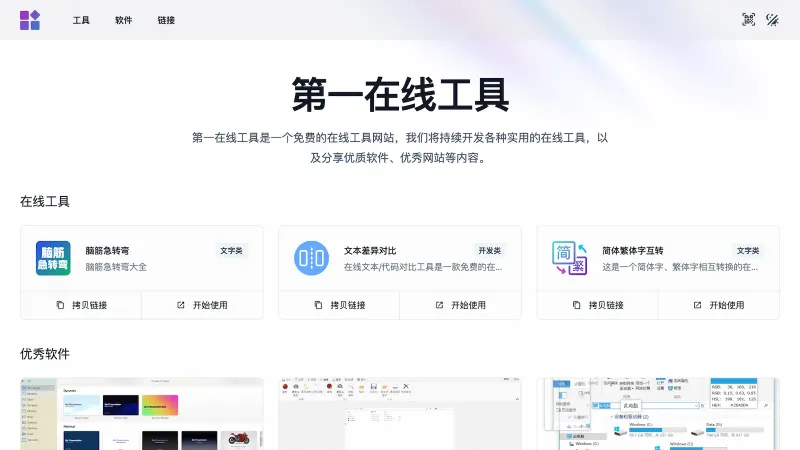Start using 简体繁体字互转 tool
The height and width of the screenshot is (450, 800).
click(x=718, y=305)
